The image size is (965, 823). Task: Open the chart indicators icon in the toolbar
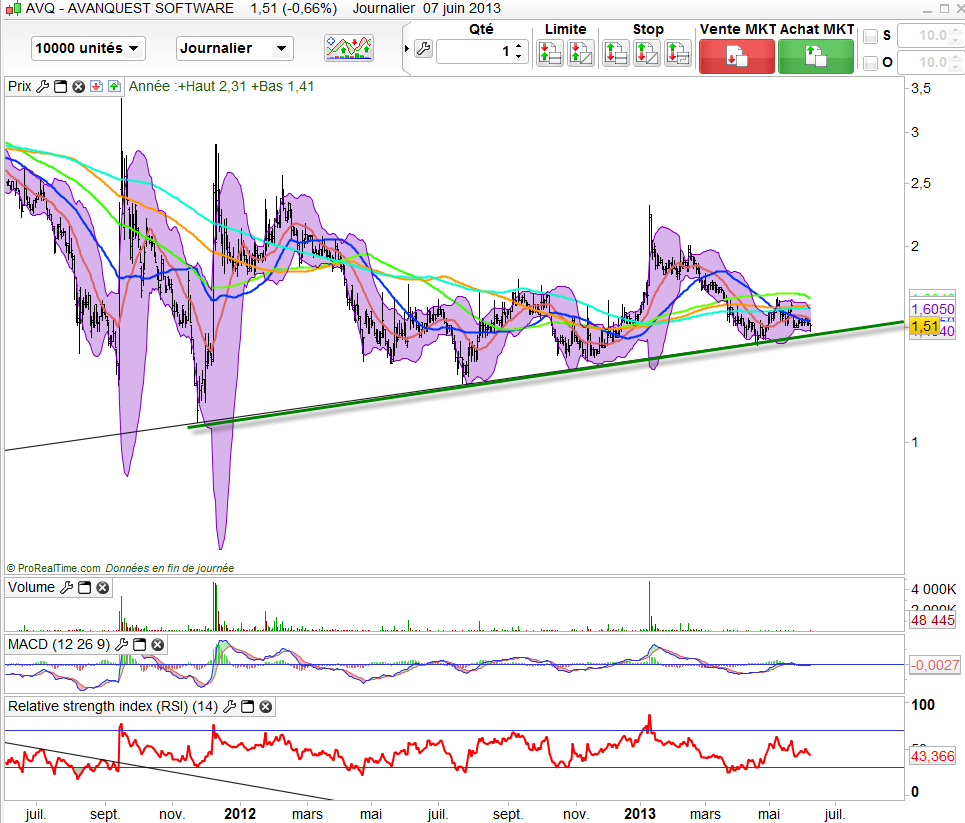(x=349, y=48)
